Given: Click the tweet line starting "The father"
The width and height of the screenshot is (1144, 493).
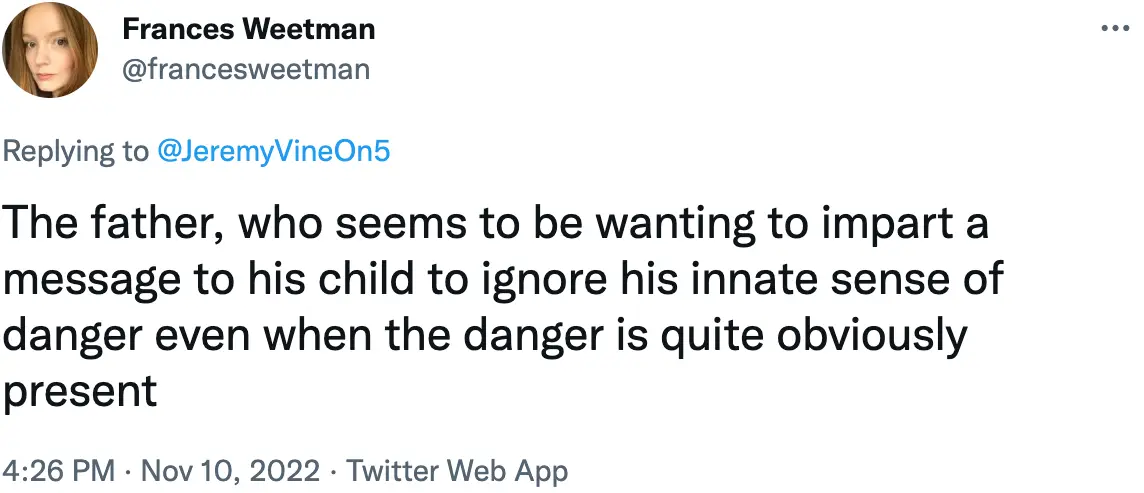Looking at the screenshot, I should pos(496,225).
